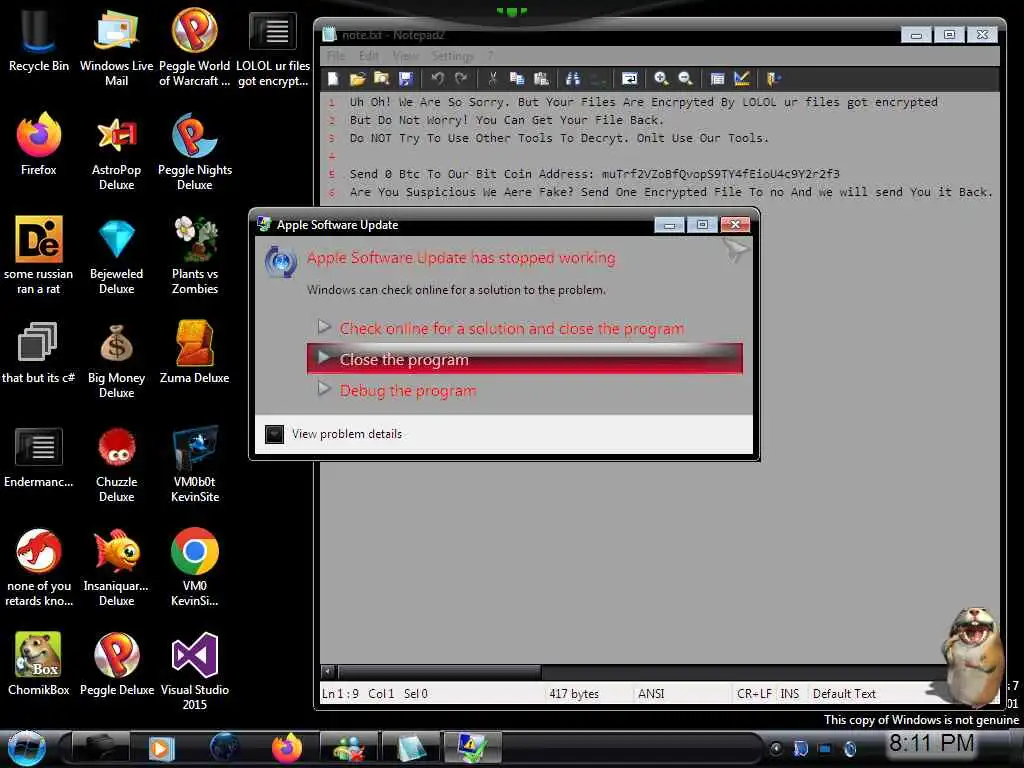Image resolution: width=1024 pixels, height=768 pixels.
Task: Select LOLOL ur files got encrypted desktop file
Action: 272,49
